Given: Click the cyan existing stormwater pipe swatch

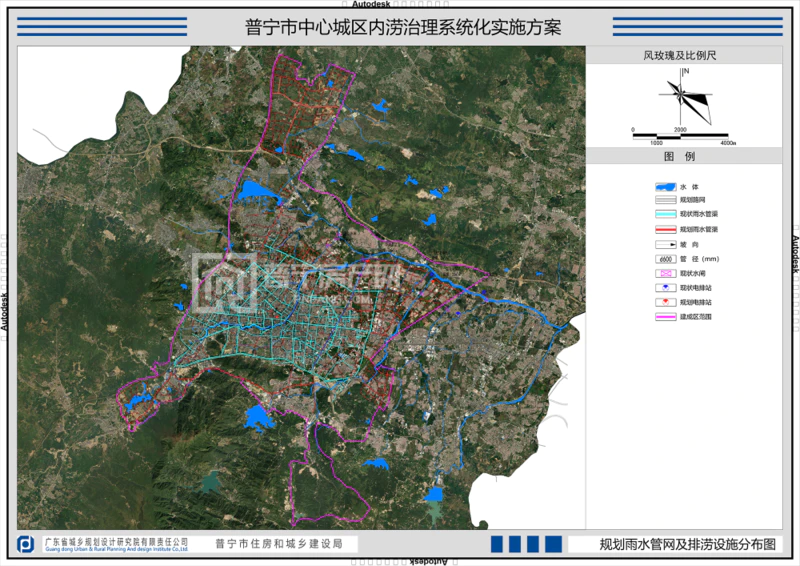Looking at the screenshot, I should 665,215.
